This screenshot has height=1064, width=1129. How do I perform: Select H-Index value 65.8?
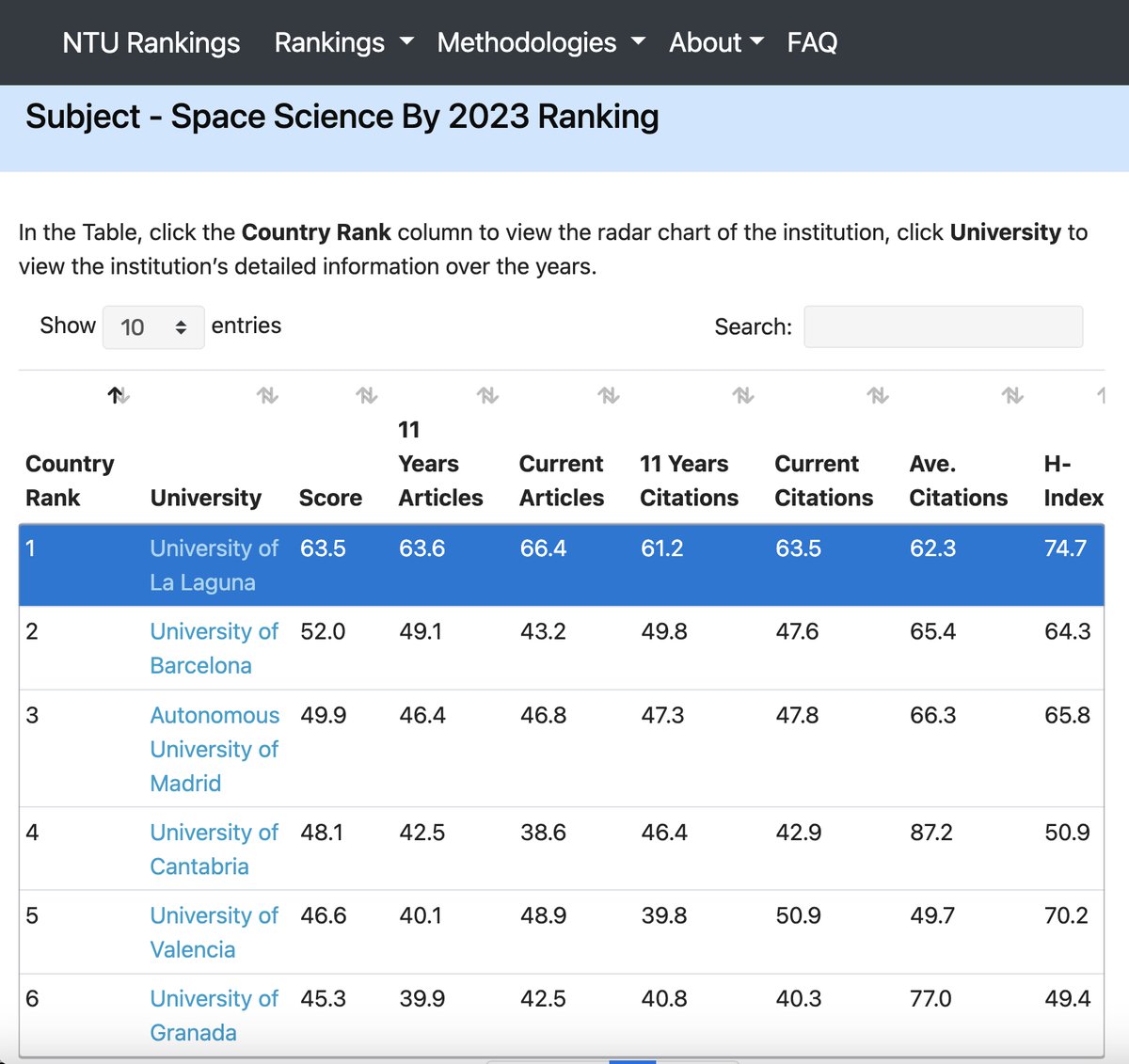(1067, 715)
